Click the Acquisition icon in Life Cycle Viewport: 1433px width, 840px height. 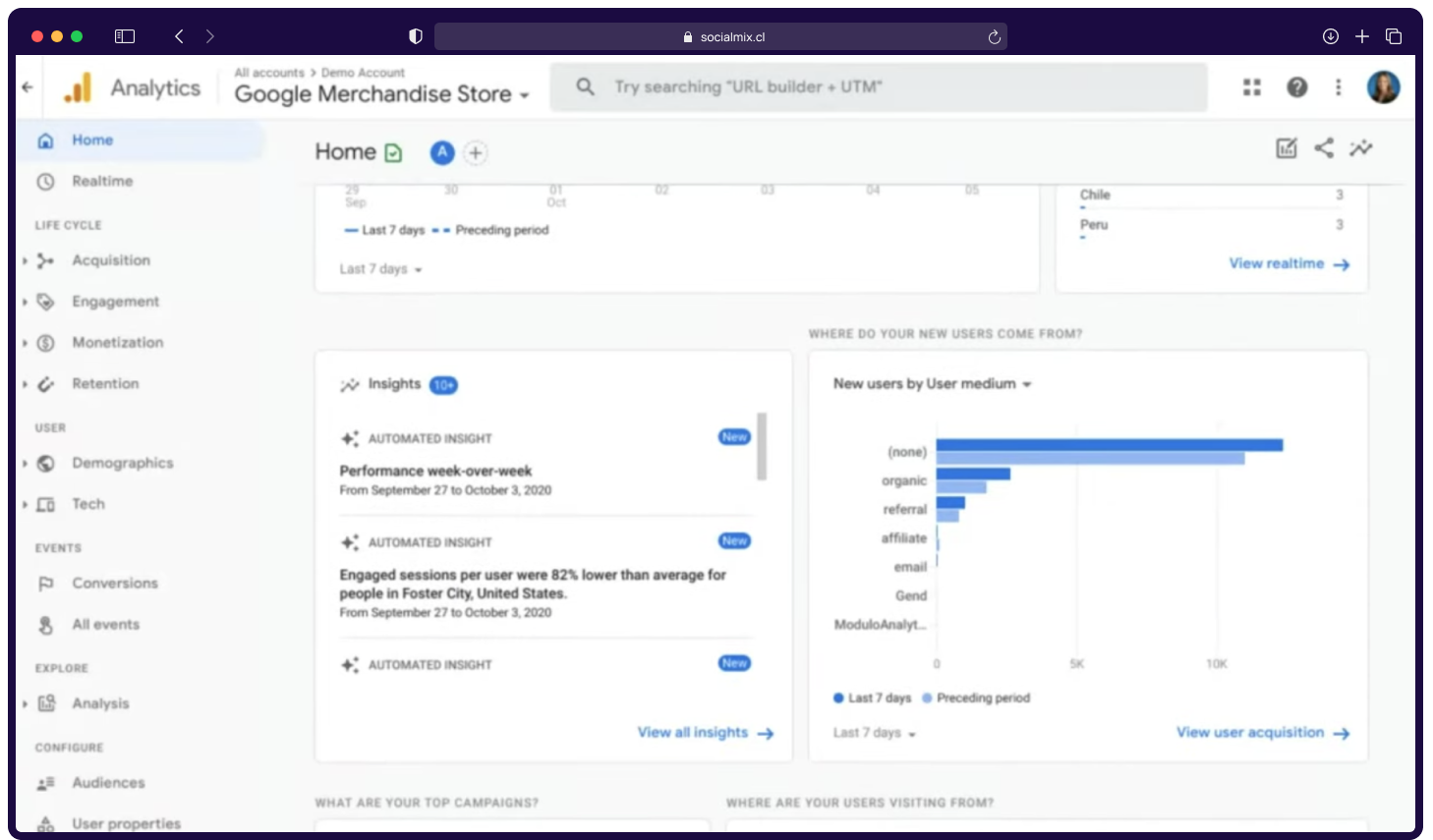click(x=45, y=260)
